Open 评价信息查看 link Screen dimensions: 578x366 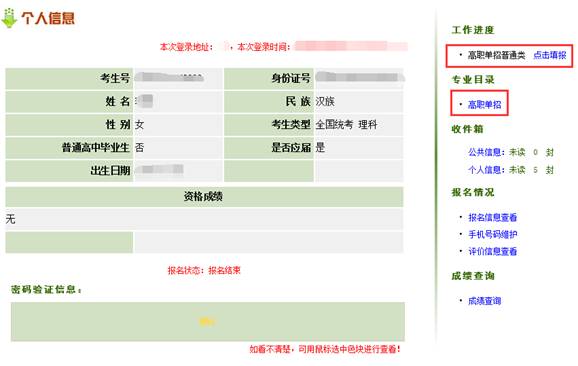(x=492, y=251)
